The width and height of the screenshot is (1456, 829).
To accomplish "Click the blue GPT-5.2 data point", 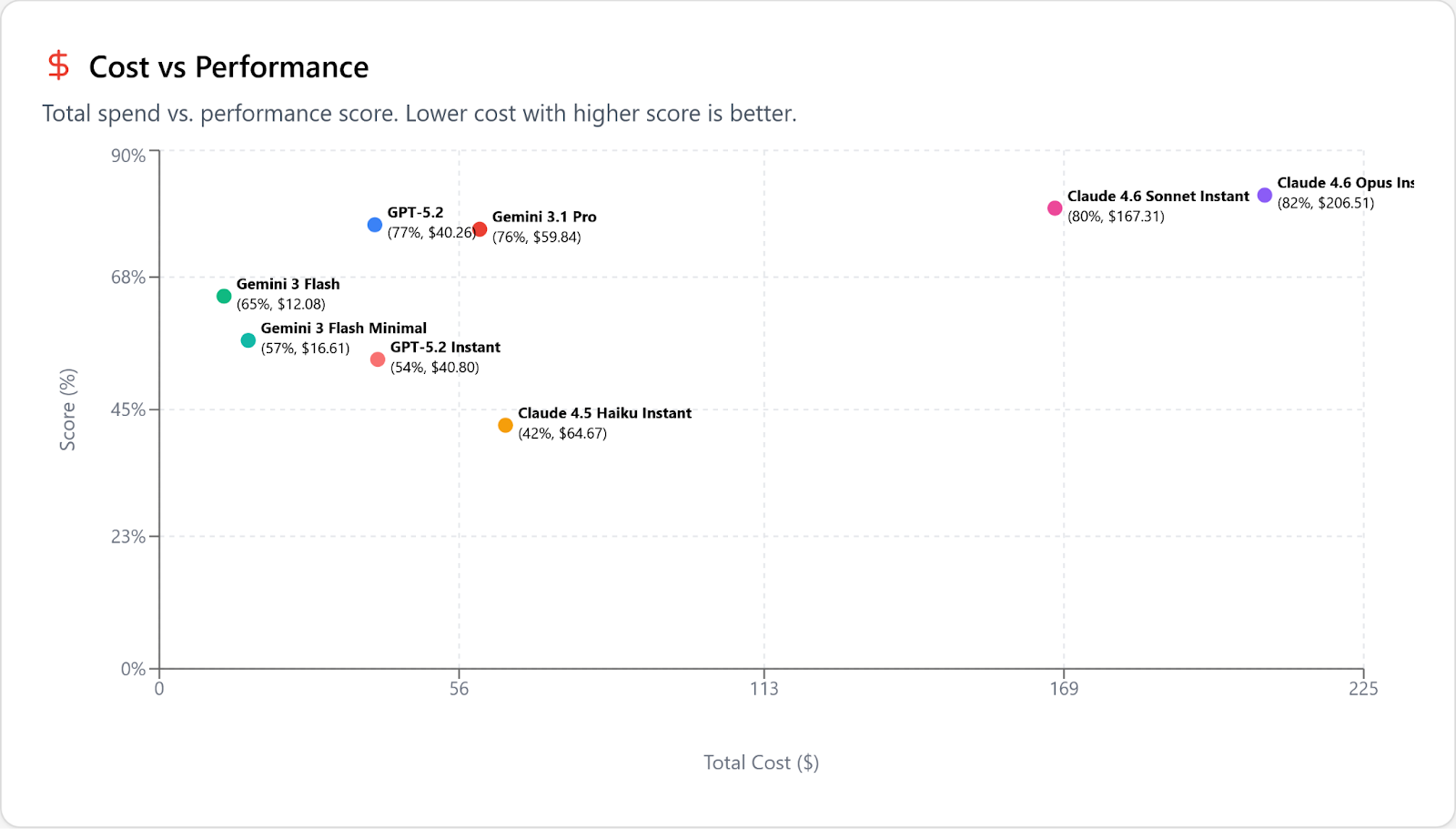I will (375, 225).
